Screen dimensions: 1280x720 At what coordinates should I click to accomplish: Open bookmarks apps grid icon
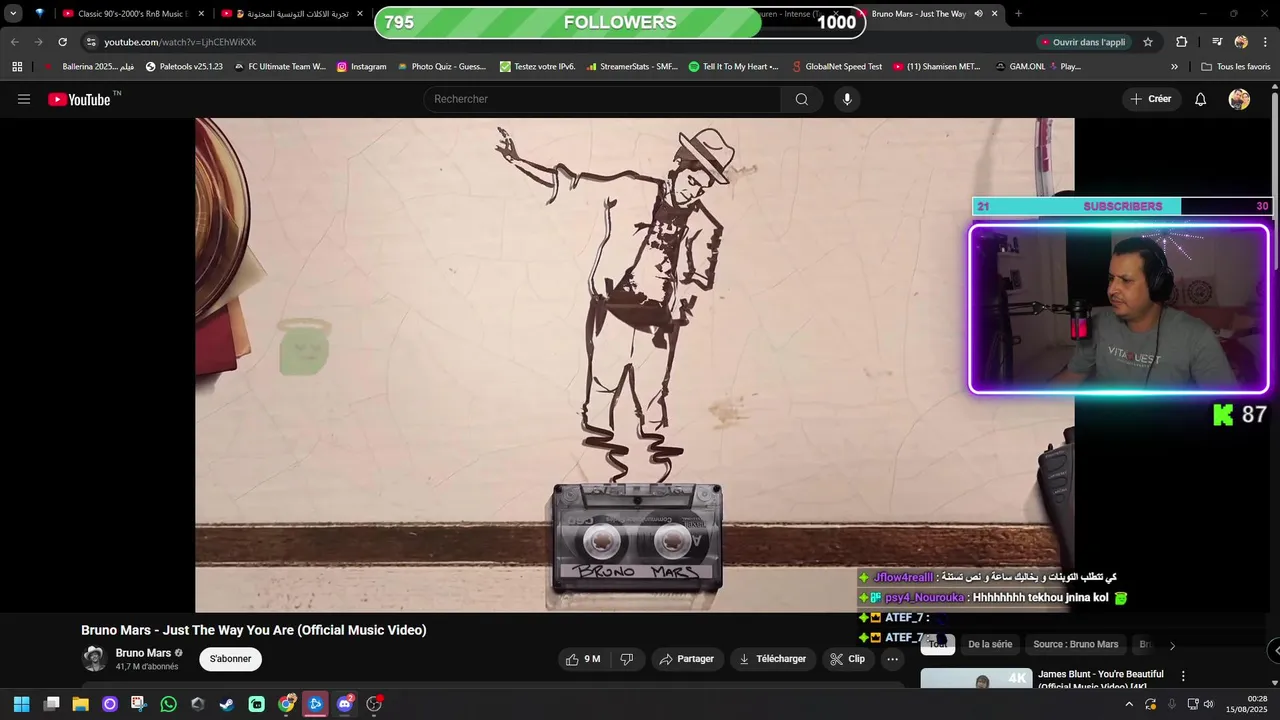(17, 67)
